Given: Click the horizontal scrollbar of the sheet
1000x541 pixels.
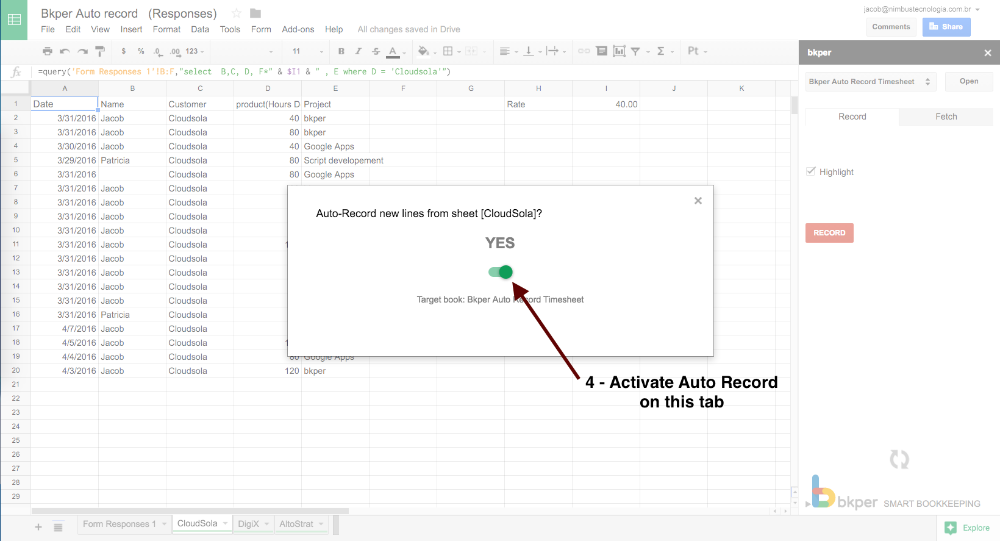Looking at the screenshot, I should pyautogui.click(x=190, y=511).
